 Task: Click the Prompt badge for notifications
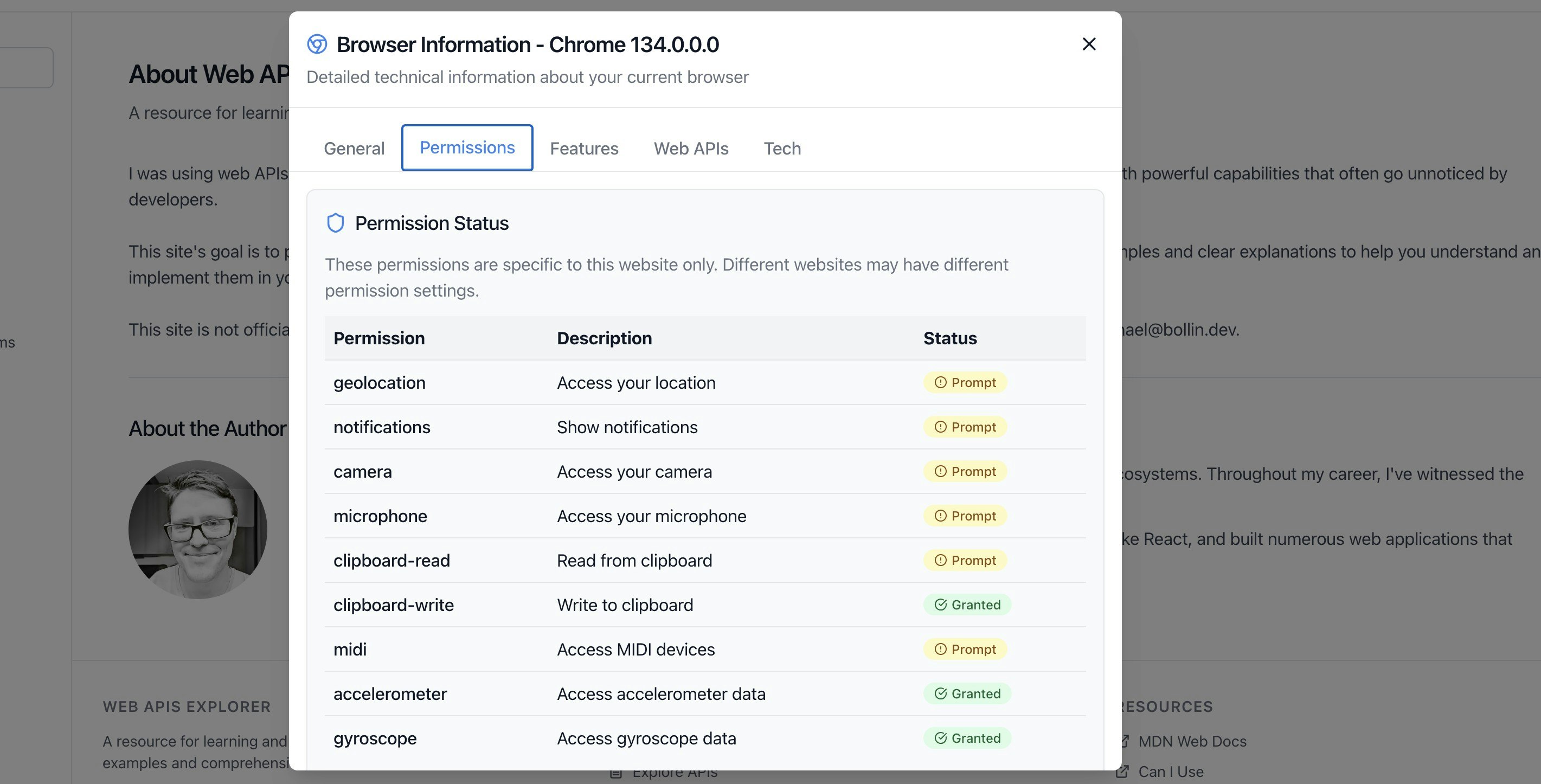point(965,427)
